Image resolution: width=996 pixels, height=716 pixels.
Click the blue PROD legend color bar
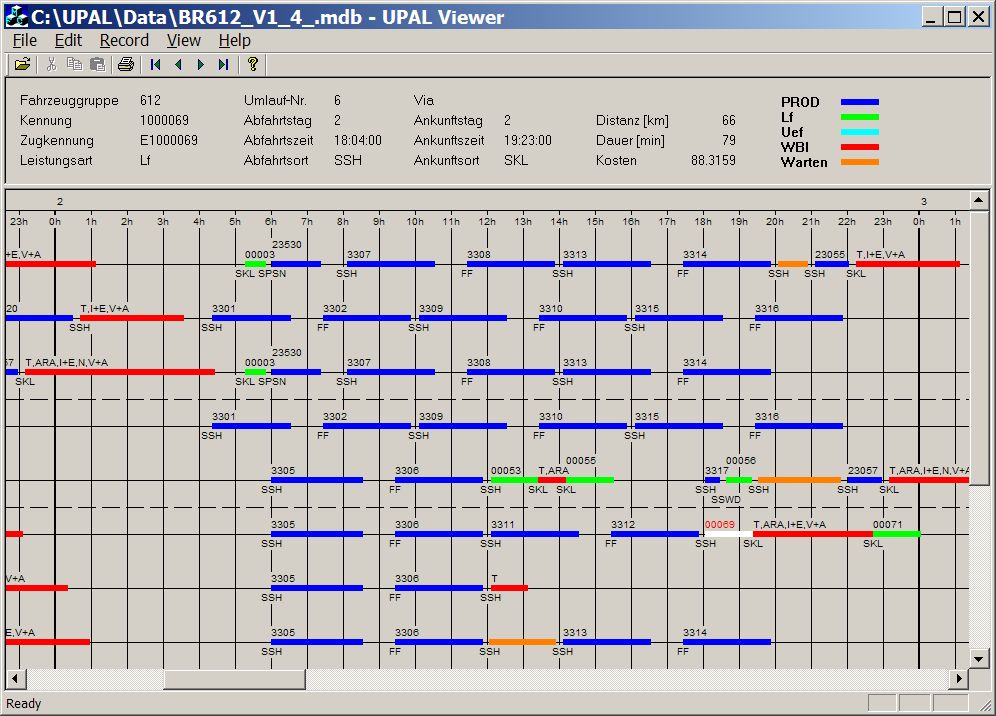click(859, 102)
